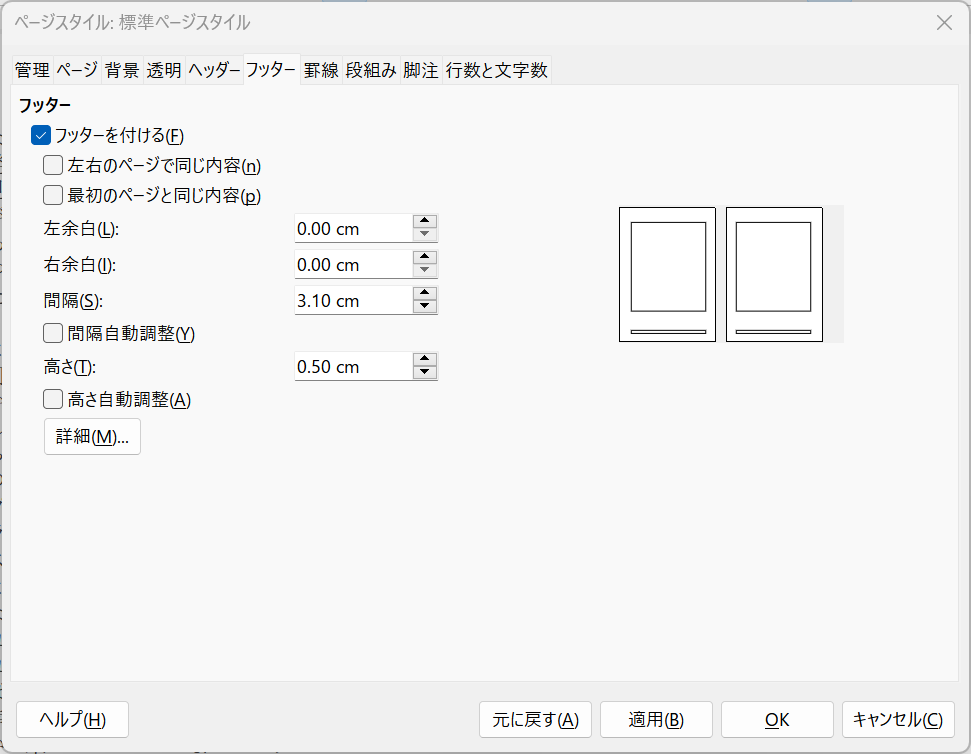Click the 左余白 value field
This screenshot has height=754, width=971.
coord(353,228)
